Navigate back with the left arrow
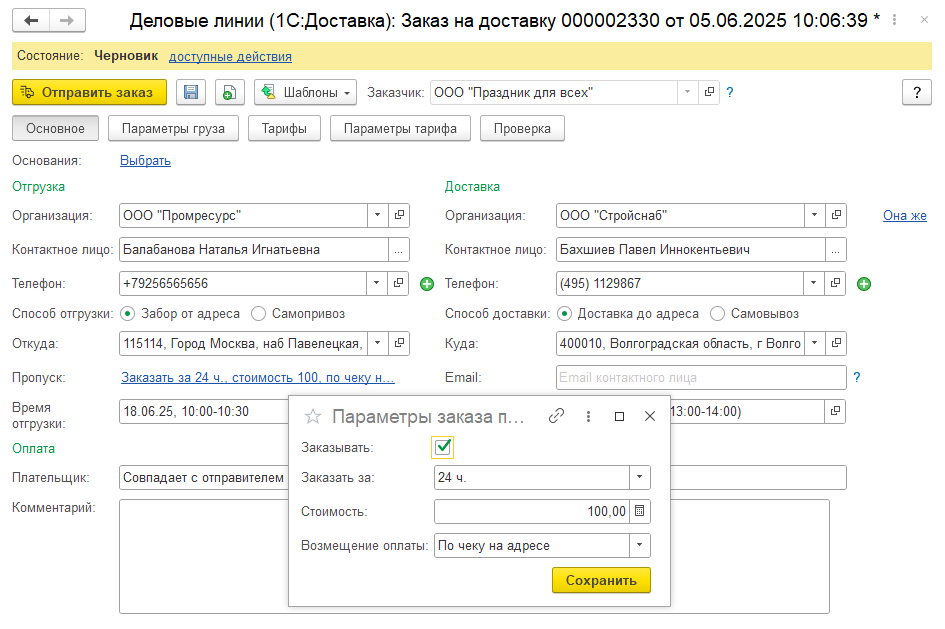The width and height of the screenshot is (945, 629). pos(32,20)
